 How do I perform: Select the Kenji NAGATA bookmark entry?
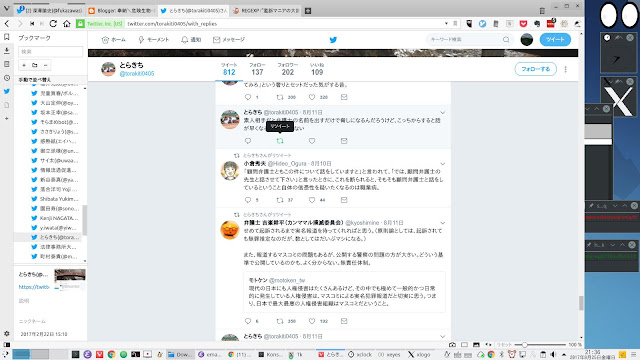(55, 218)
